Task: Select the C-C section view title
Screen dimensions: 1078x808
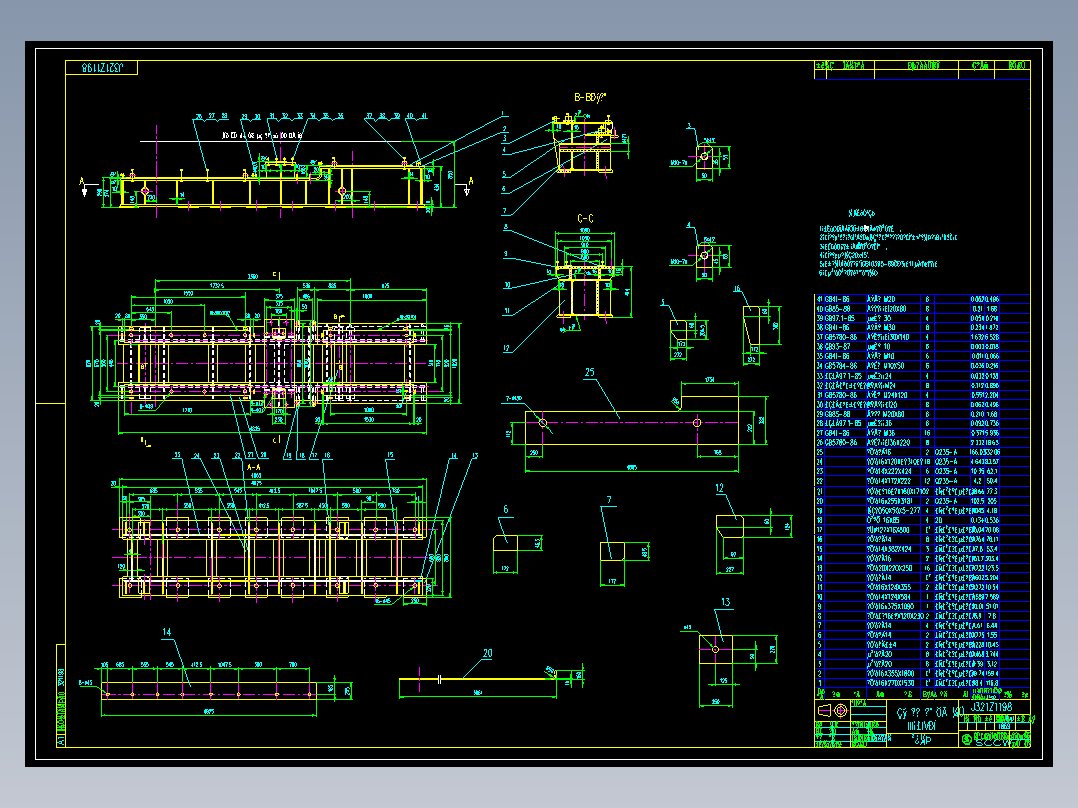Action: (x=585, y=219)
